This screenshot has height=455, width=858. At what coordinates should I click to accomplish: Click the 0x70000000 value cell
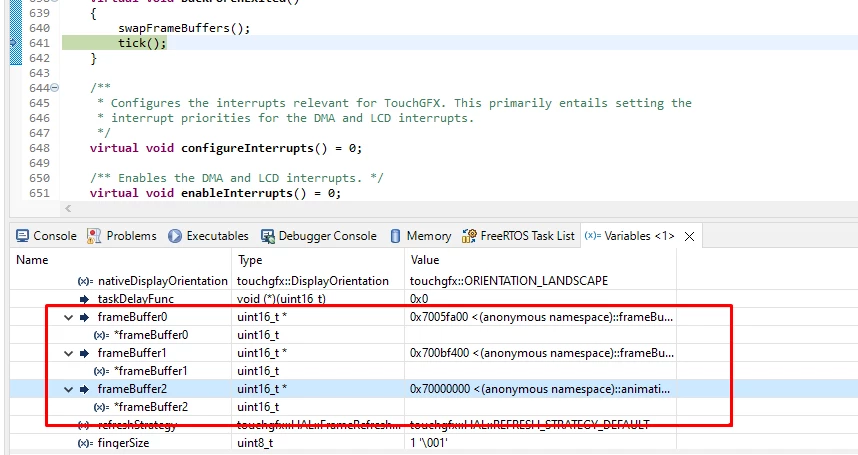(x=541, y=389)
